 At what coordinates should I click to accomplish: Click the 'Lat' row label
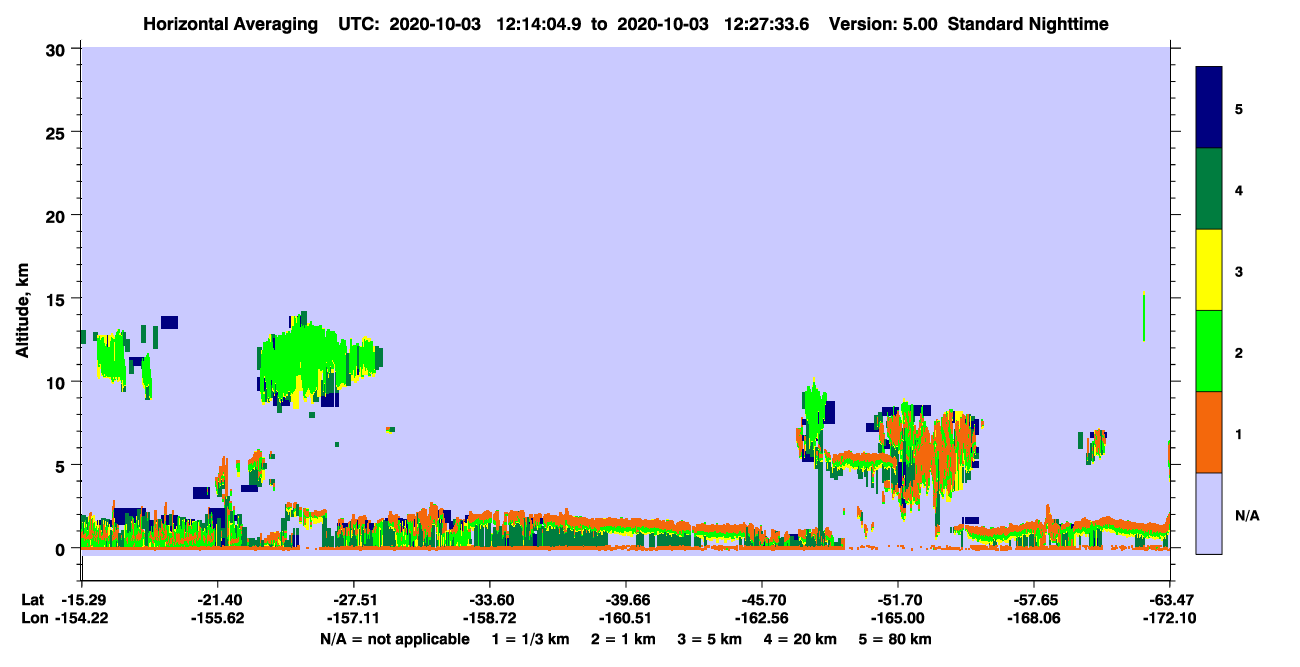33,600
